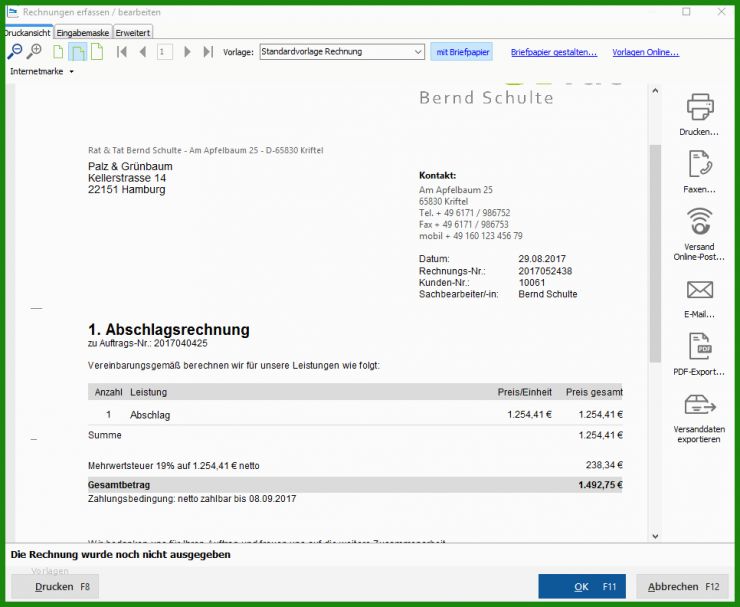Screen dimensions: 740x607
Task: Click the PDF-Export icon
Action: tap(699, 346)
